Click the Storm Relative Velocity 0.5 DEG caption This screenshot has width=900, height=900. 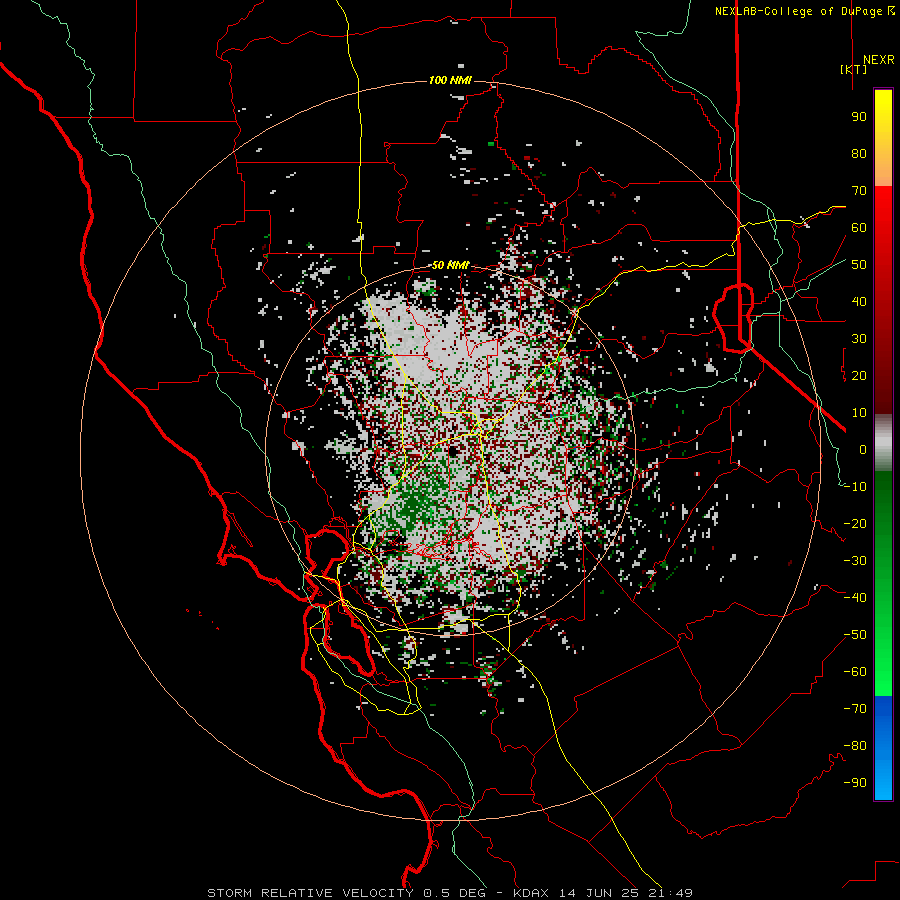pyautogui.click(x=346, y=893)
